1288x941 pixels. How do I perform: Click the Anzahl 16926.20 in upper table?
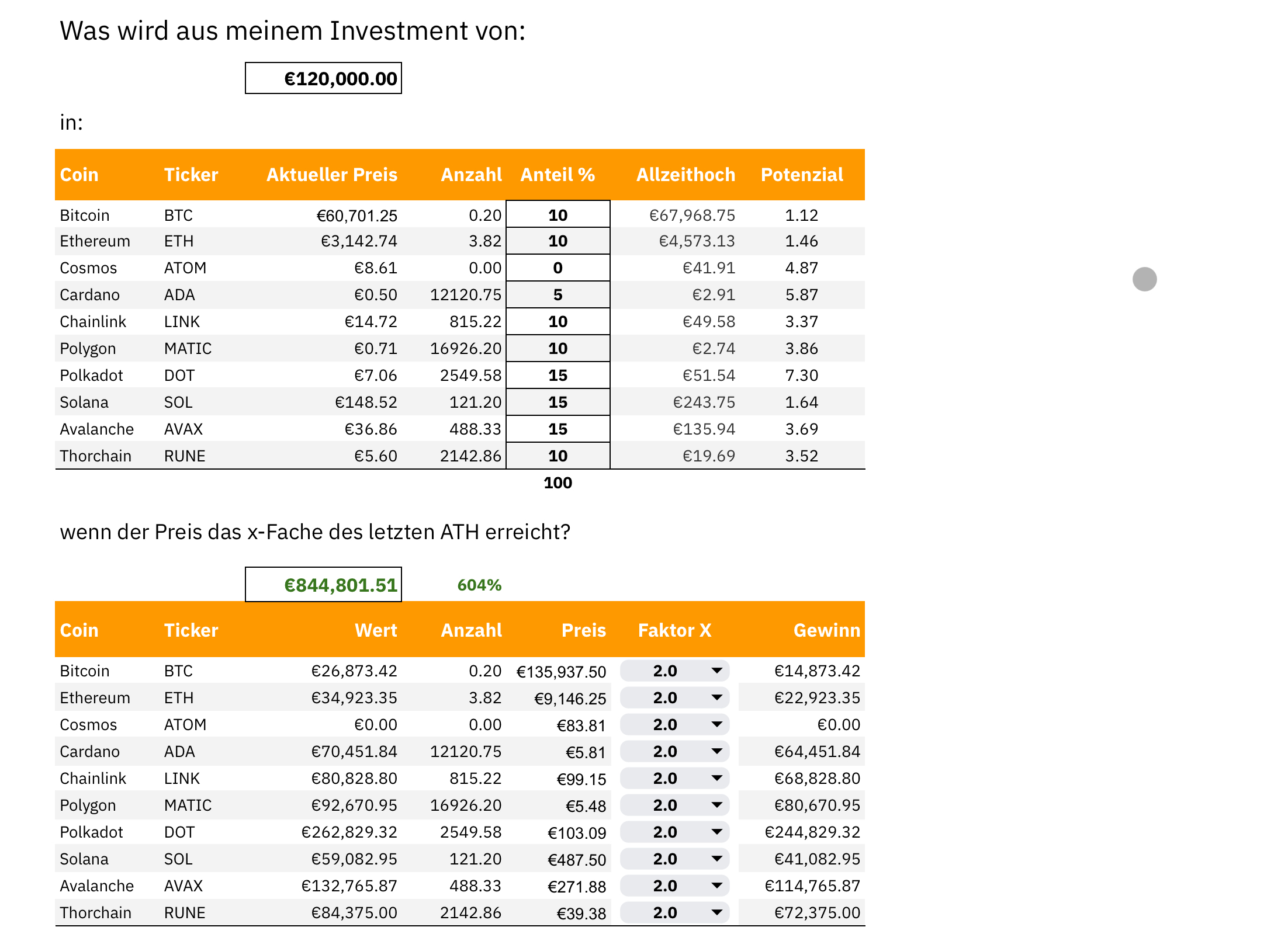pyautogui.click(x=466, y=349)
